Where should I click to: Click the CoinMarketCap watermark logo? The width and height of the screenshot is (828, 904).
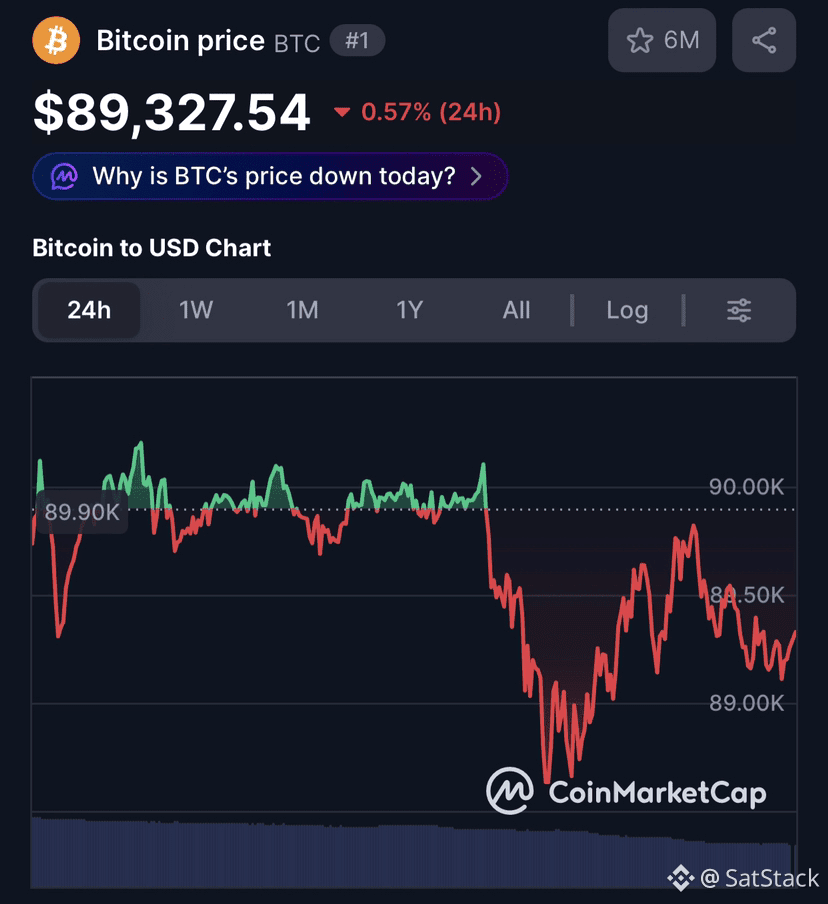[x=626, y=791]
